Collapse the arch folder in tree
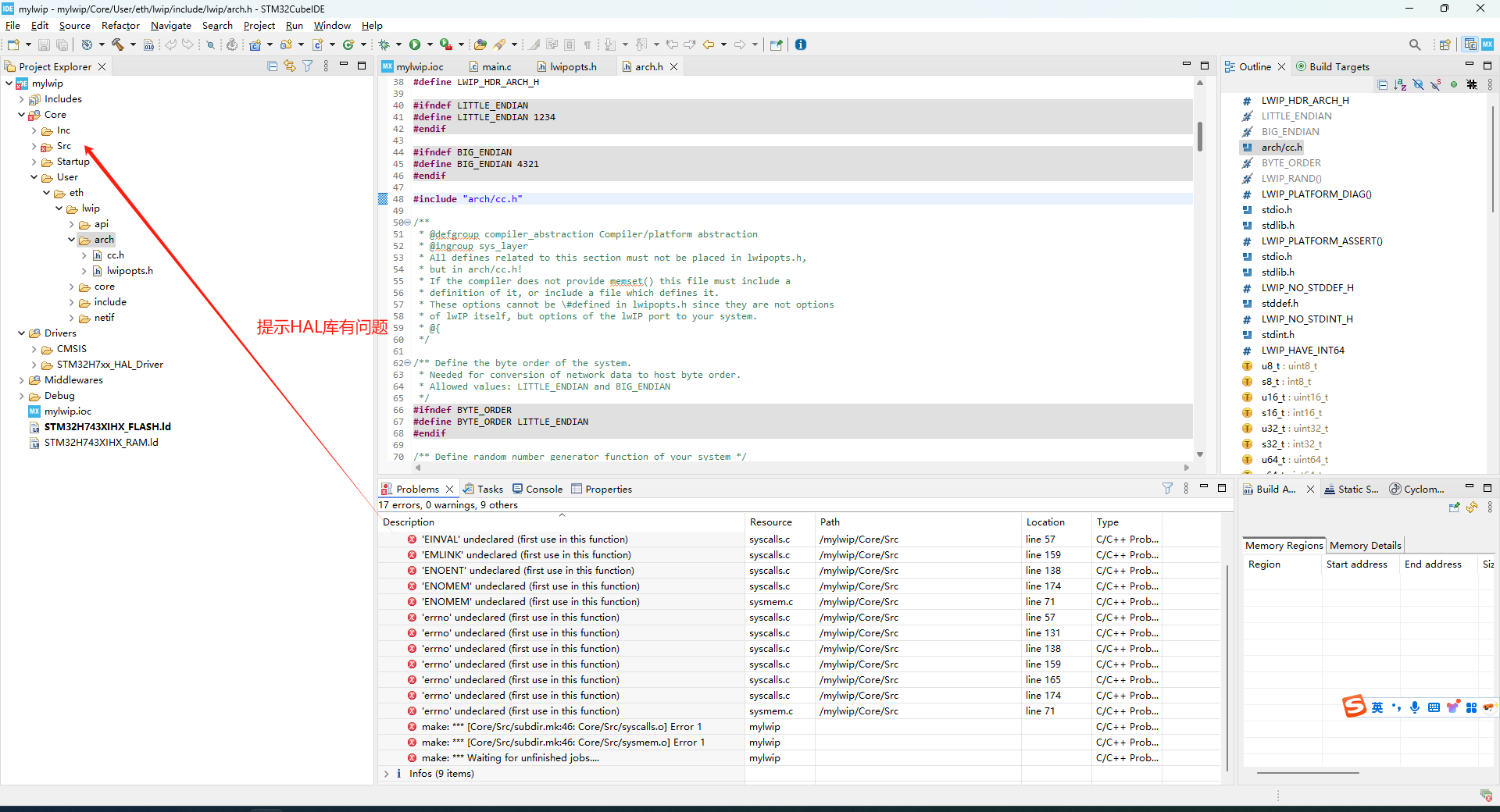1500x812 pixels. point(71,240)
